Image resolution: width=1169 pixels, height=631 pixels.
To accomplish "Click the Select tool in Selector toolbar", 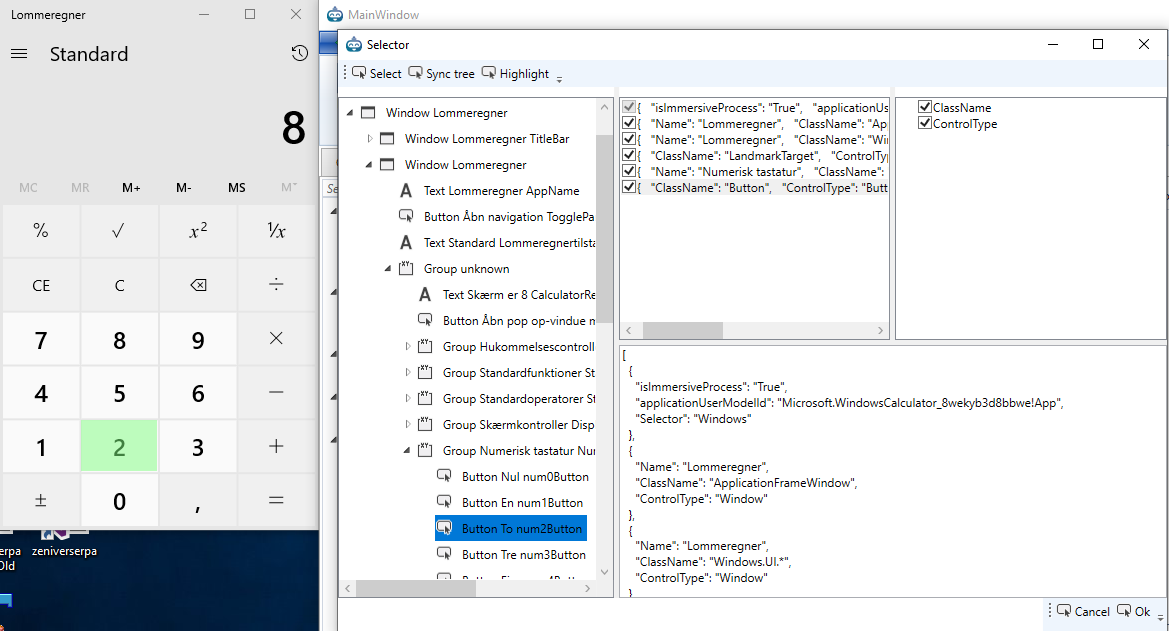I will [376, 73].
